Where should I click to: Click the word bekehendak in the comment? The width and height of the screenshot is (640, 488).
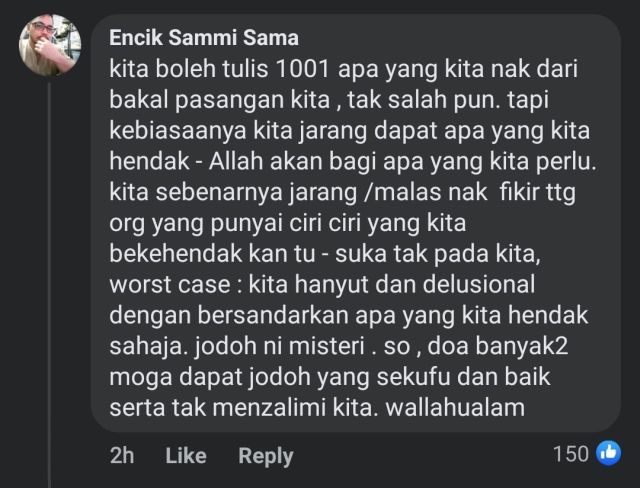(x=176, y=253)
